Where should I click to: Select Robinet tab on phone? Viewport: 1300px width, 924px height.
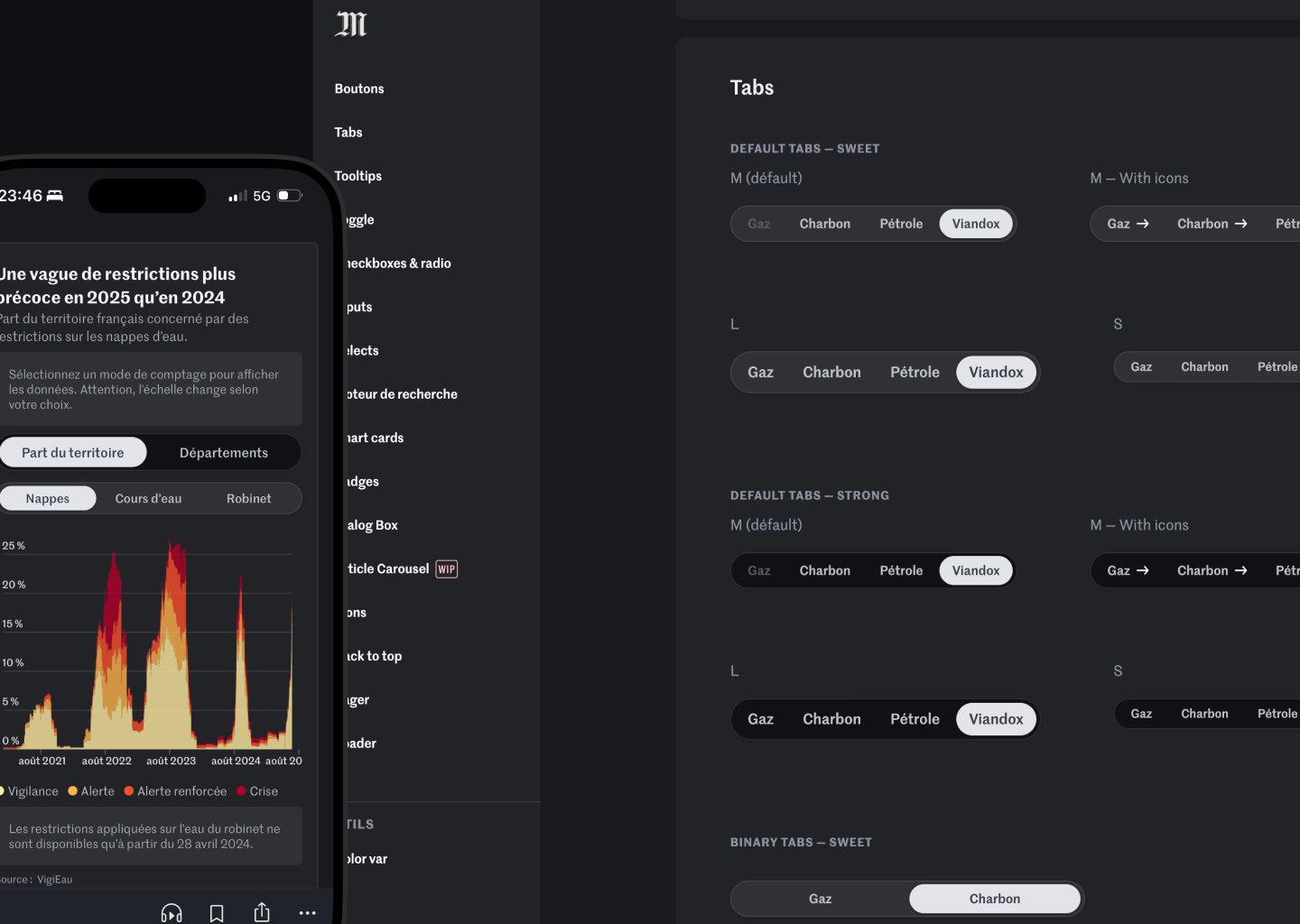[249, 499]
